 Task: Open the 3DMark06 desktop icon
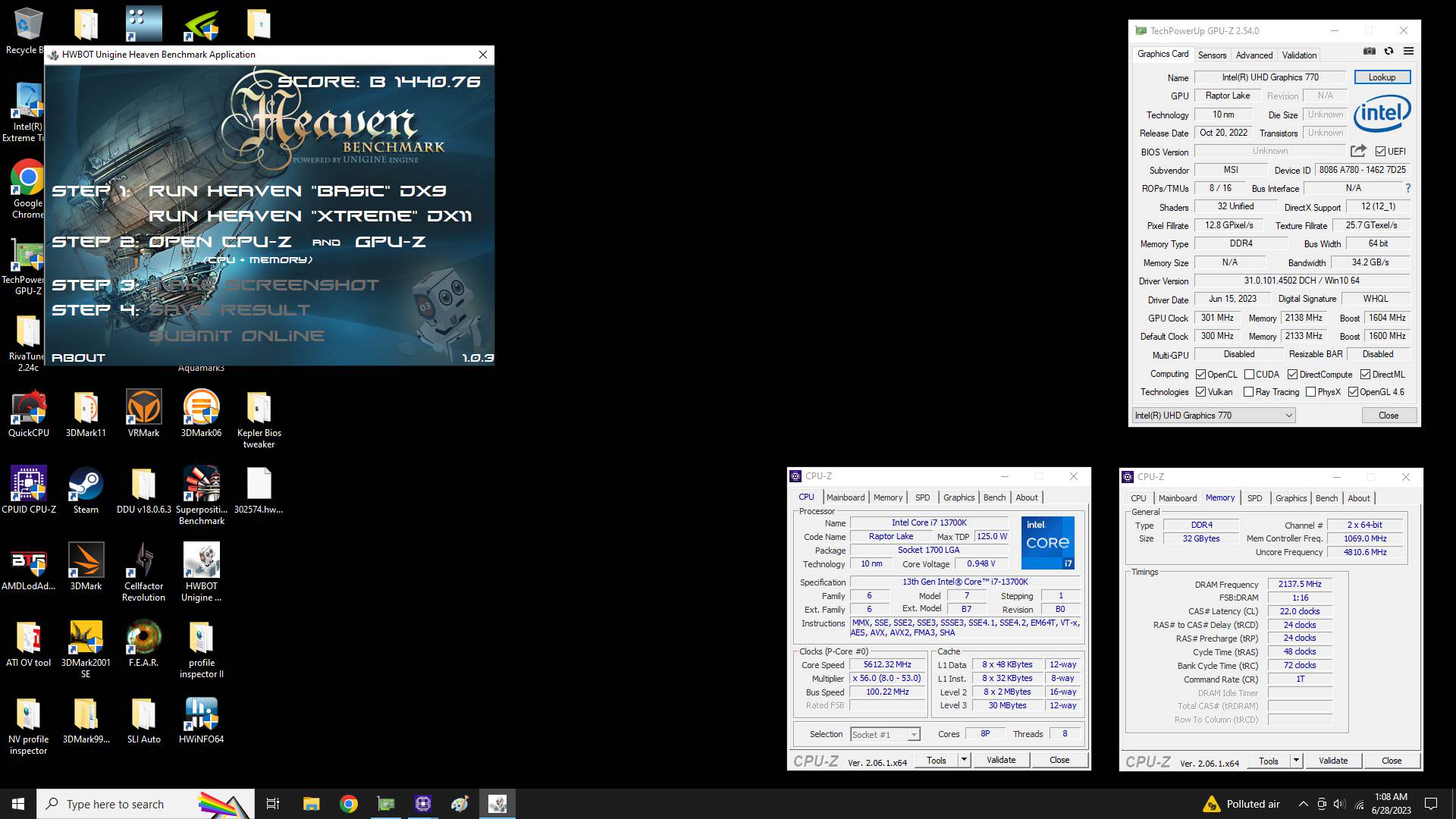[x=201, y=413]
